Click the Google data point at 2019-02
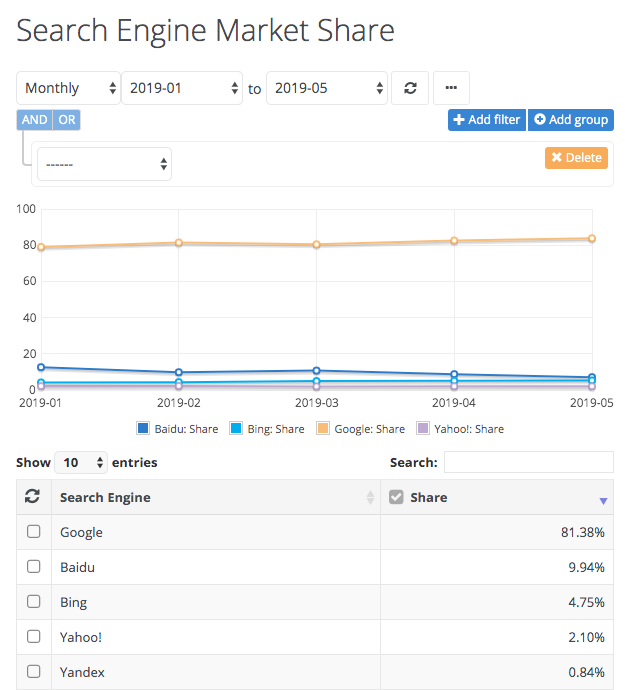Screen dimensions: 625x690 pyautogui.click(x=179, y=242)
